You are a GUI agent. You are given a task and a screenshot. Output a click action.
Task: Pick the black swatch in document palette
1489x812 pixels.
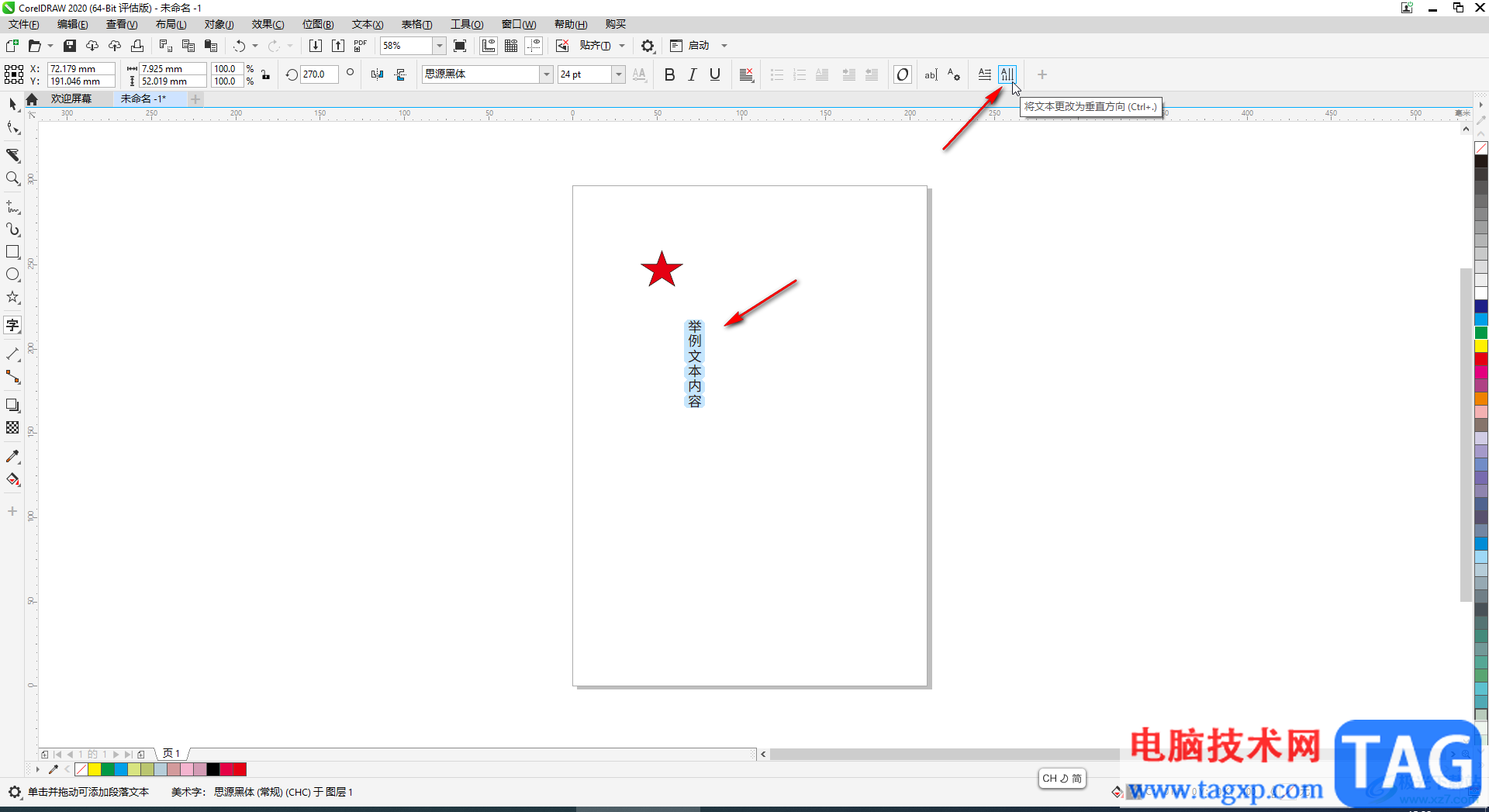(x=212, y=769)
